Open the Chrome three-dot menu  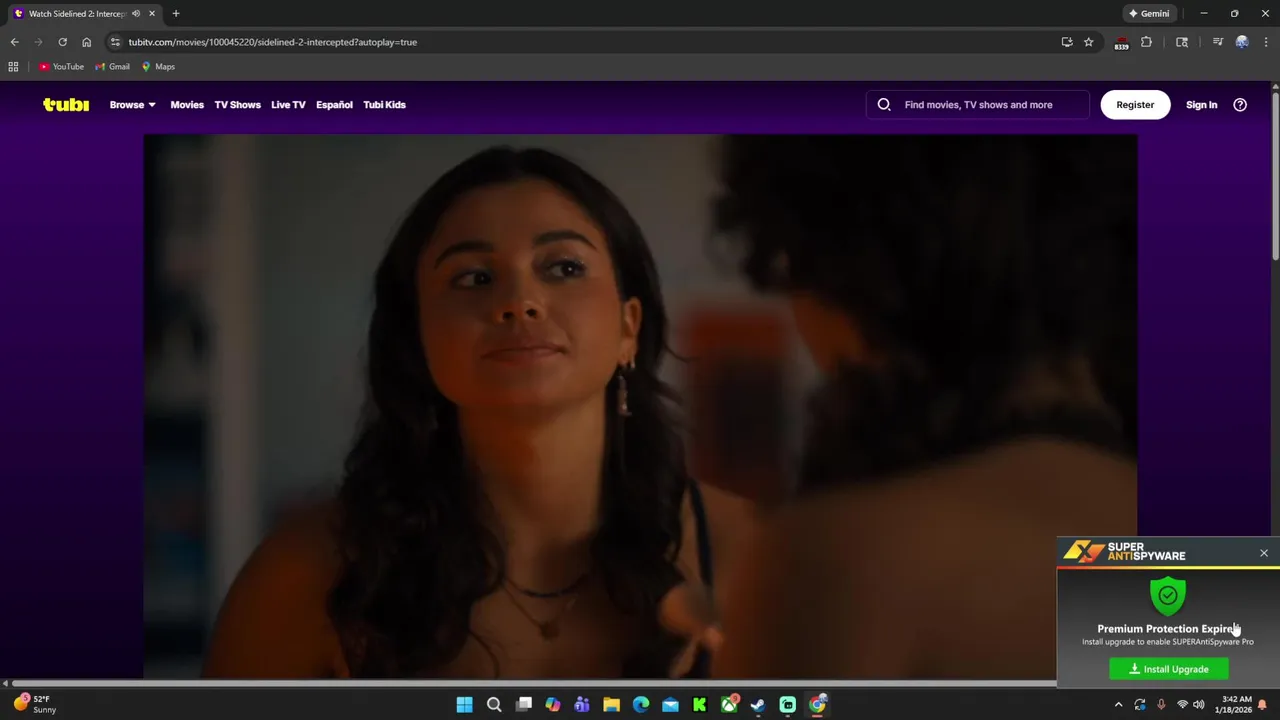point(1266,42)
